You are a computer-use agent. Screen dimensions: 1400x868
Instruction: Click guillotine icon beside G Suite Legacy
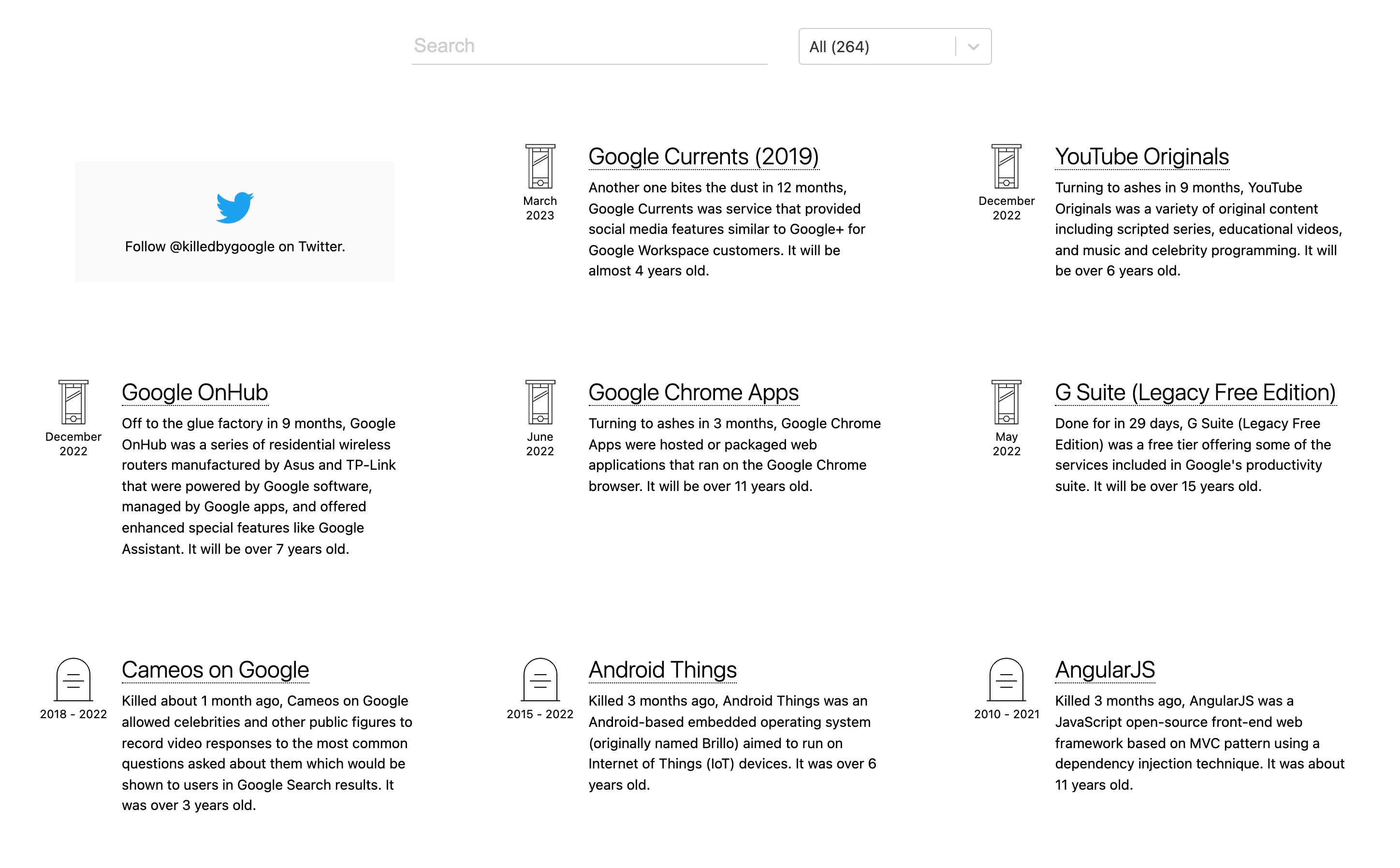coord(1006,402)
